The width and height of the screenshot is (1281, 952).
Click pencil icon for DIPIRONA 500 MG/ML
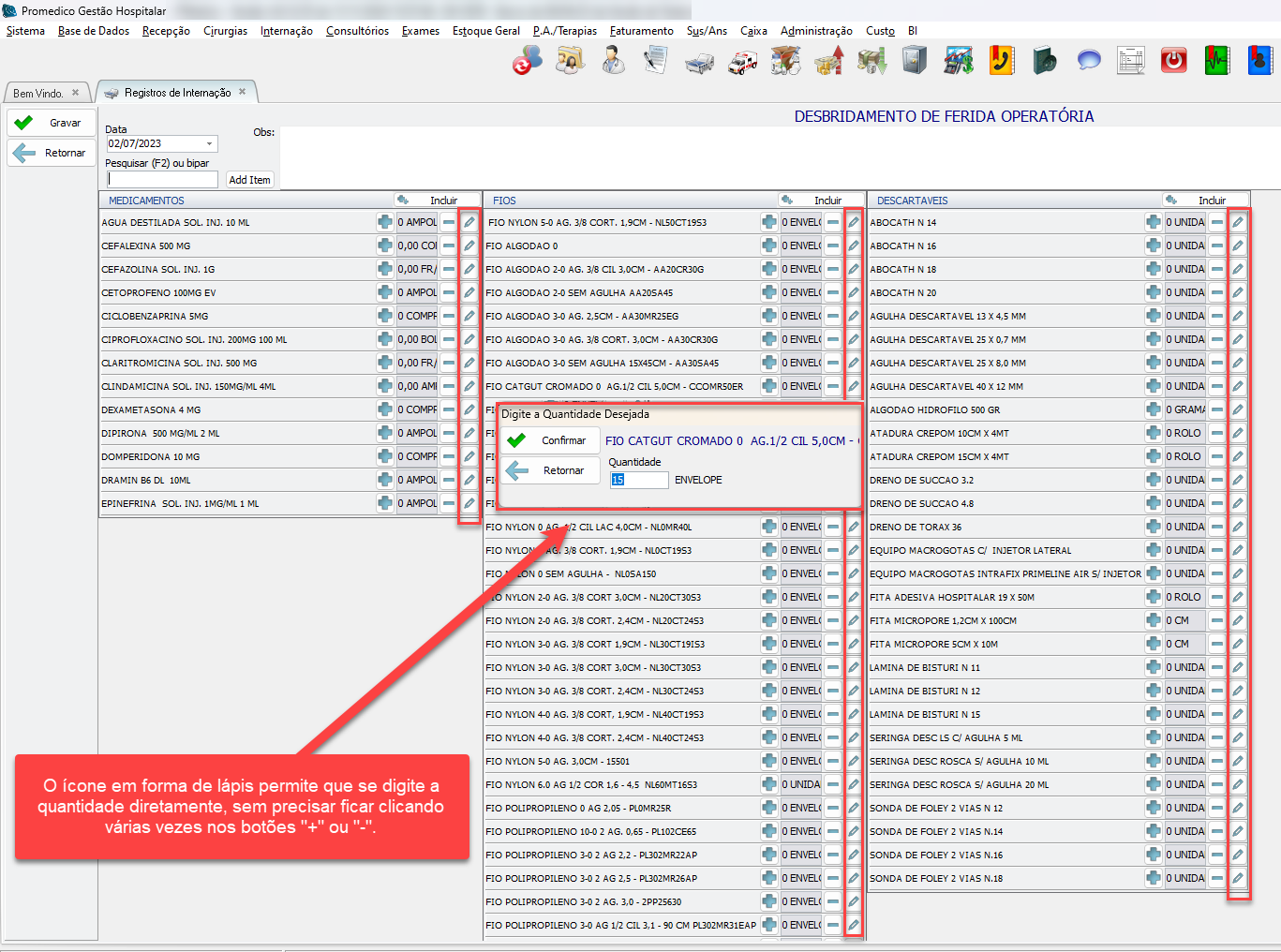coord(469,433)
